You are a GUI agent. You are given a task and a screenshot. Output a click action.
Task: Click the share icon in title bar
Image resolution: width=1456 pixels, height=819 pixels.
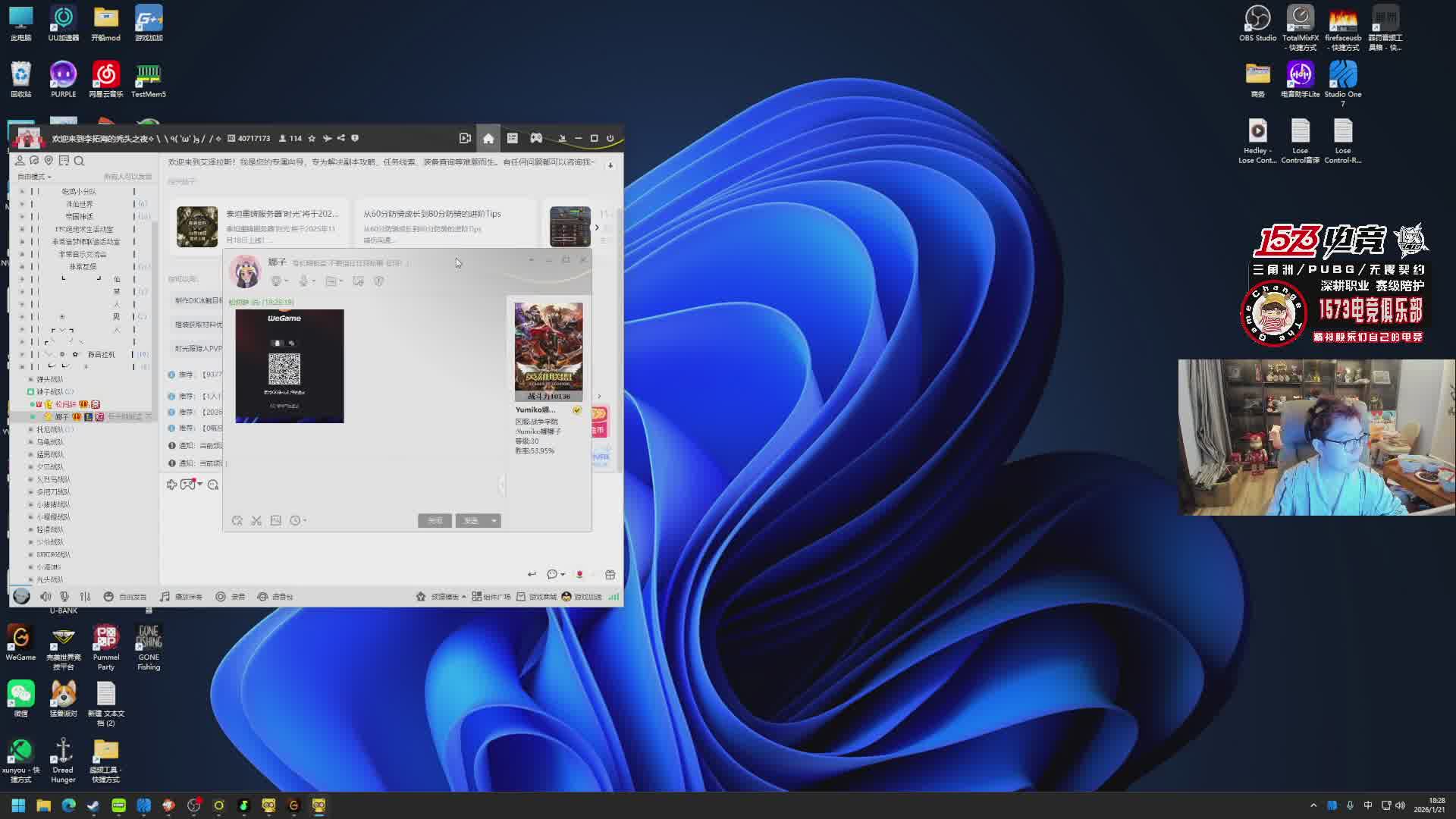tap(341, 138)
